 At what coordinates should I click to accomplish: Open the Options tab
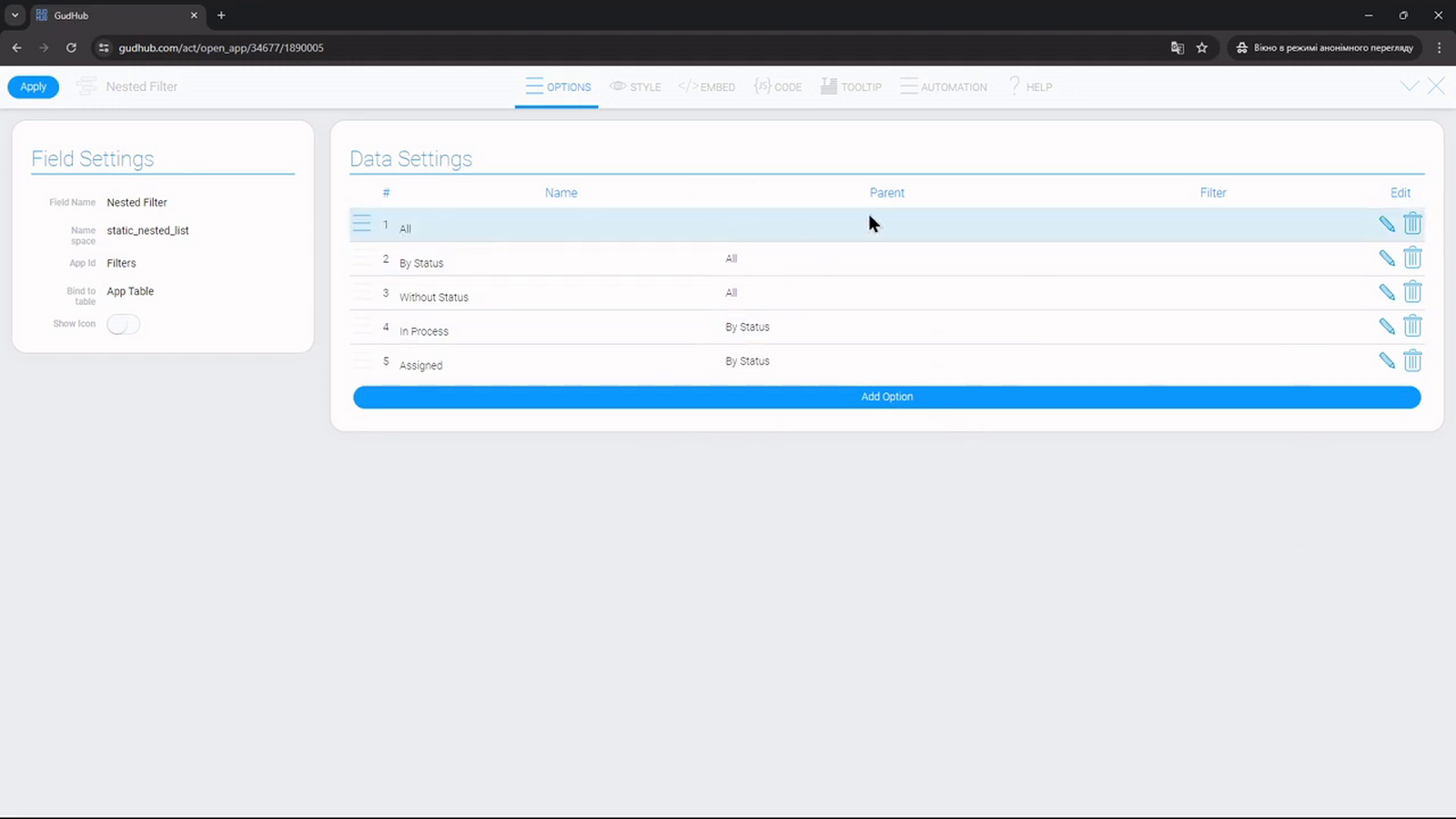pyautogui.click(x=557, y=87)
